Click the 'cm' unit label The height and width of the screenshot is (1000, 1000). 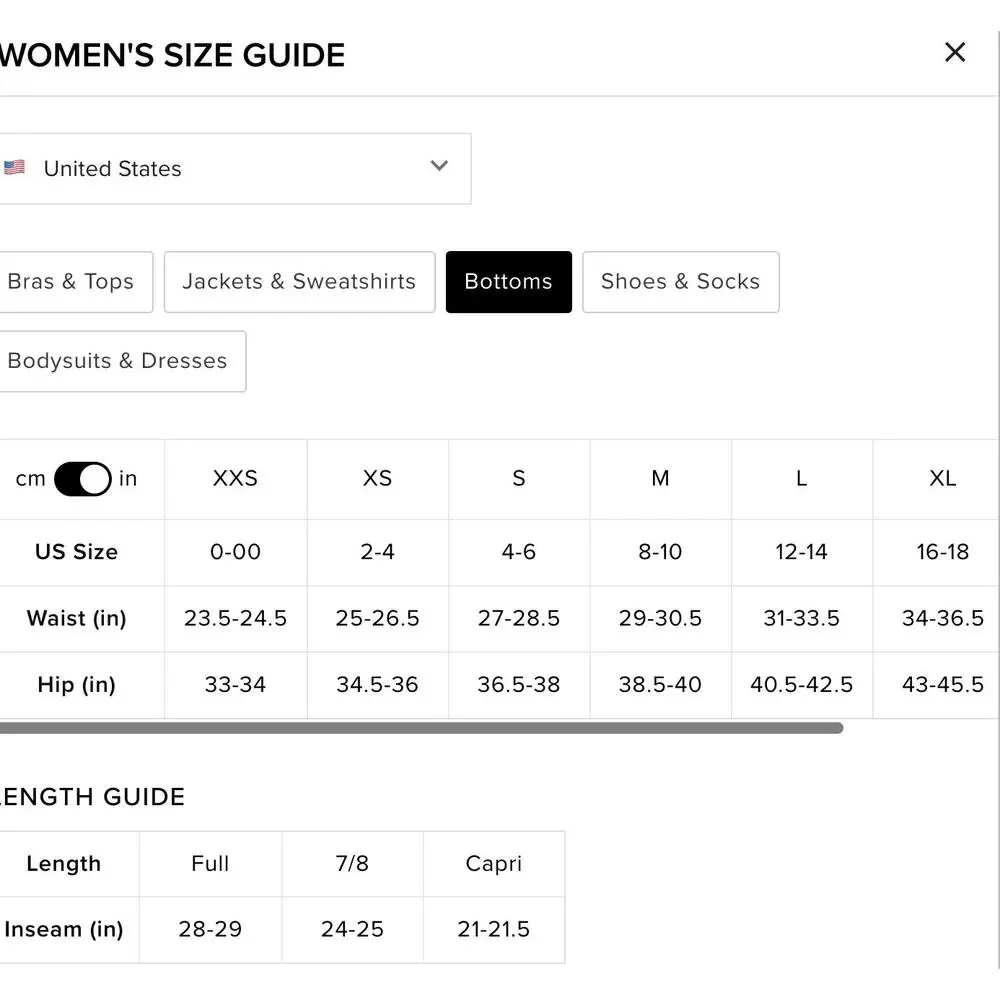[31, 479]
